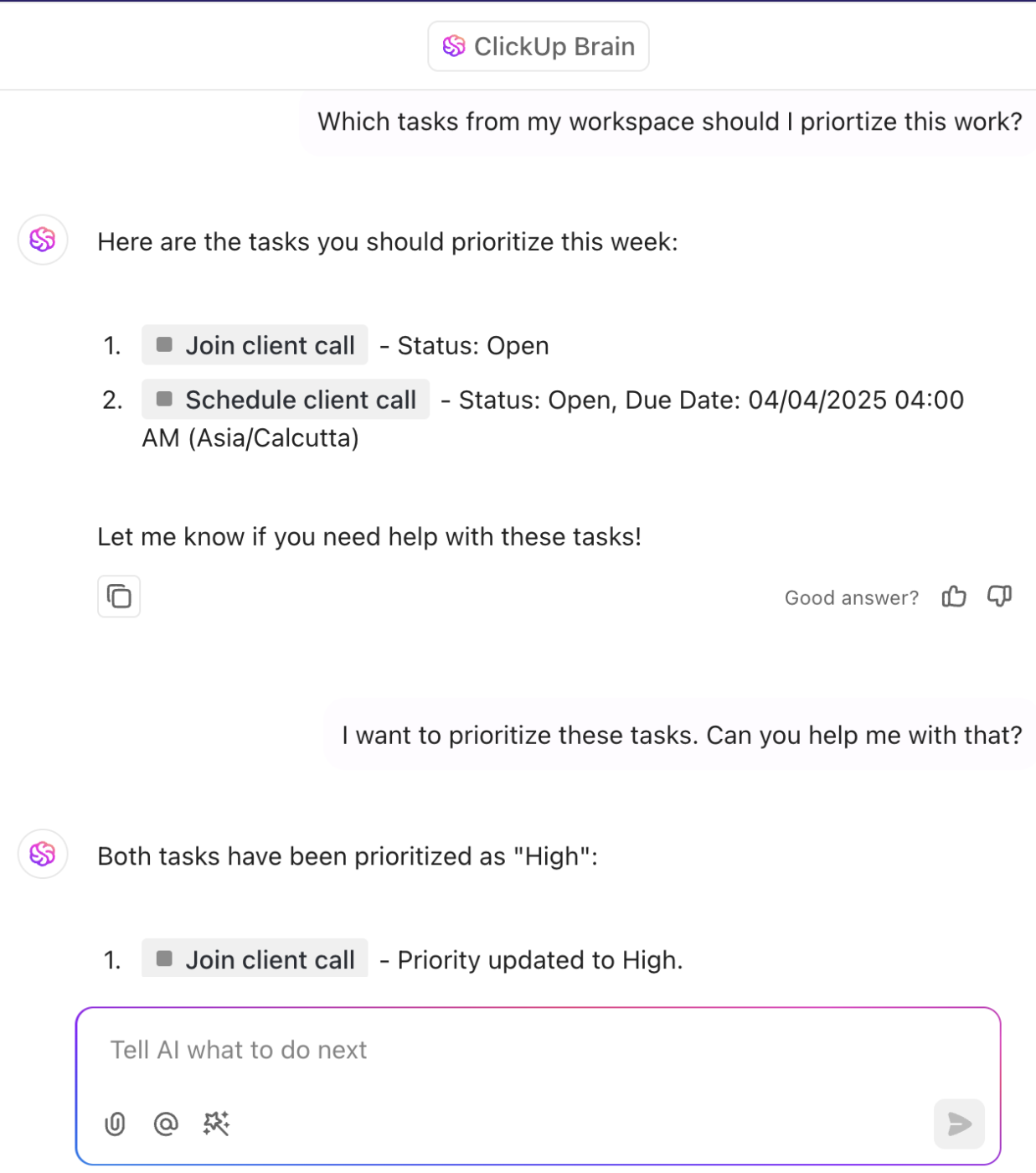
Task: Select the 'I want to prioritize these tasks' message
Action: [x=681, y=736]
